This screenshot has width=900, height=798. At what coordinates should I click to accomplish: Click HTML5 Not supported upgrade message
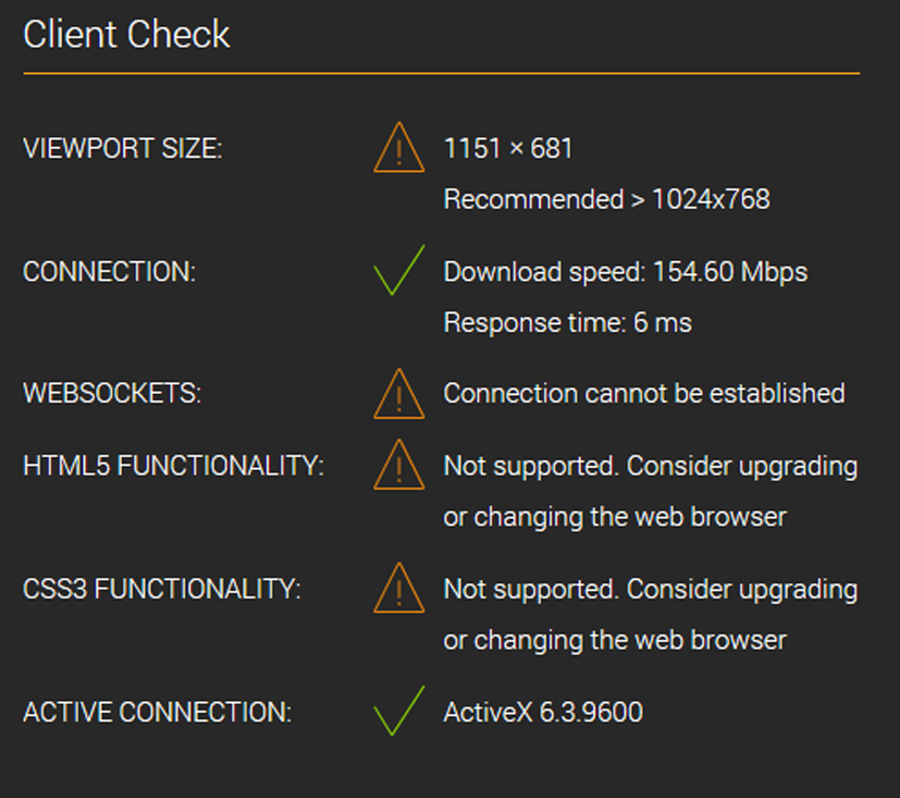pos(651,491)
